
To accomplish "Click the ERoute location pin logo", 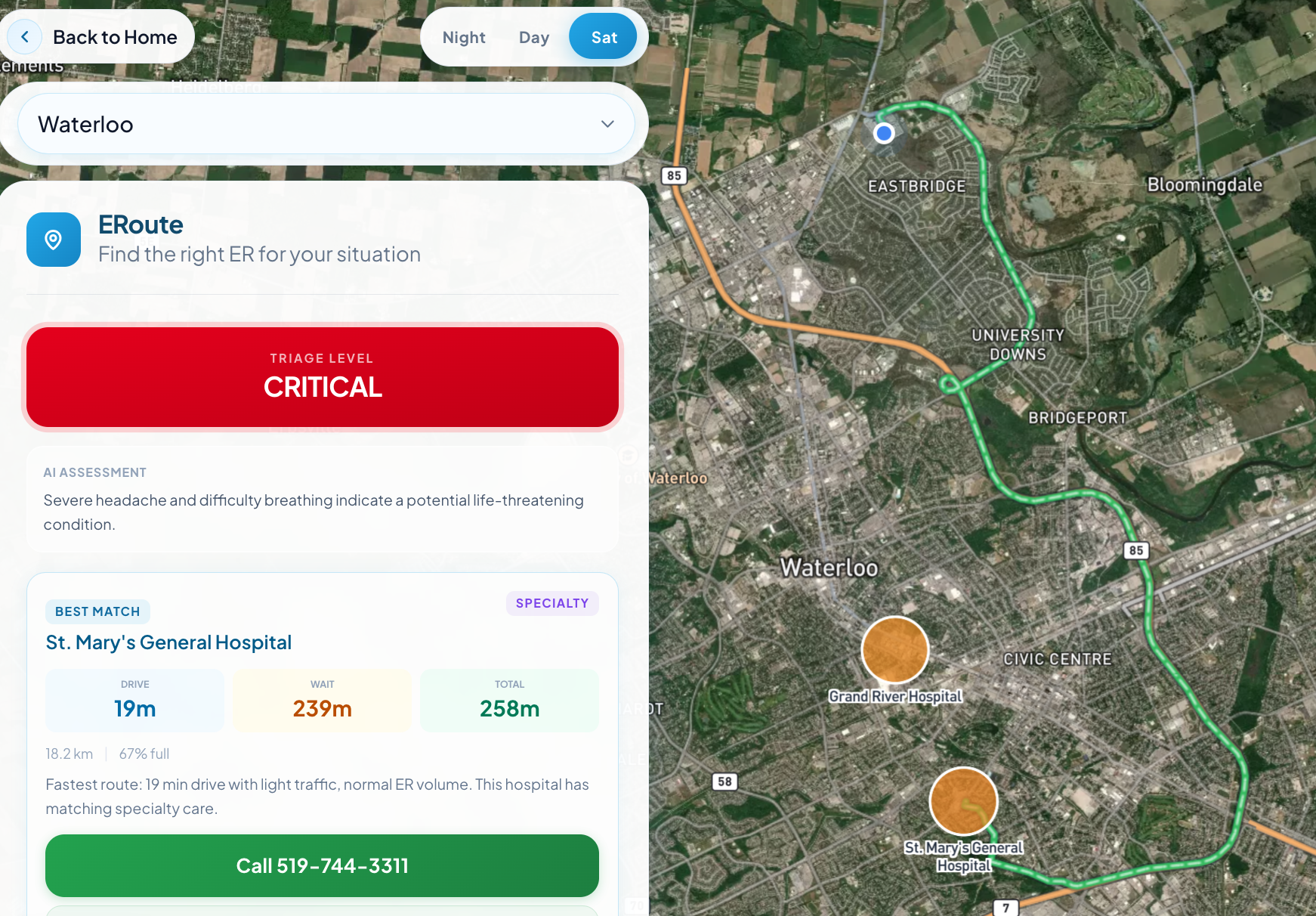I will click(54, 240).
